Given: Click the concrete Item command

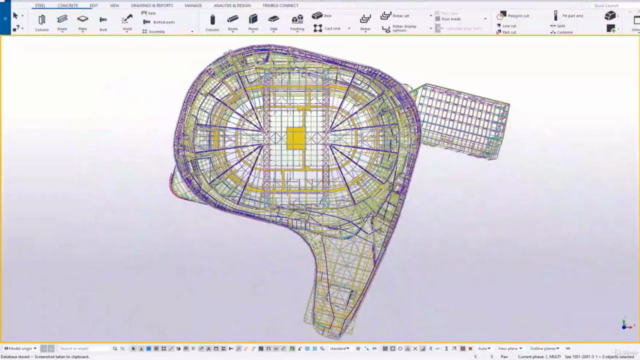Looking at the screenshot, I should click(322, 16).
